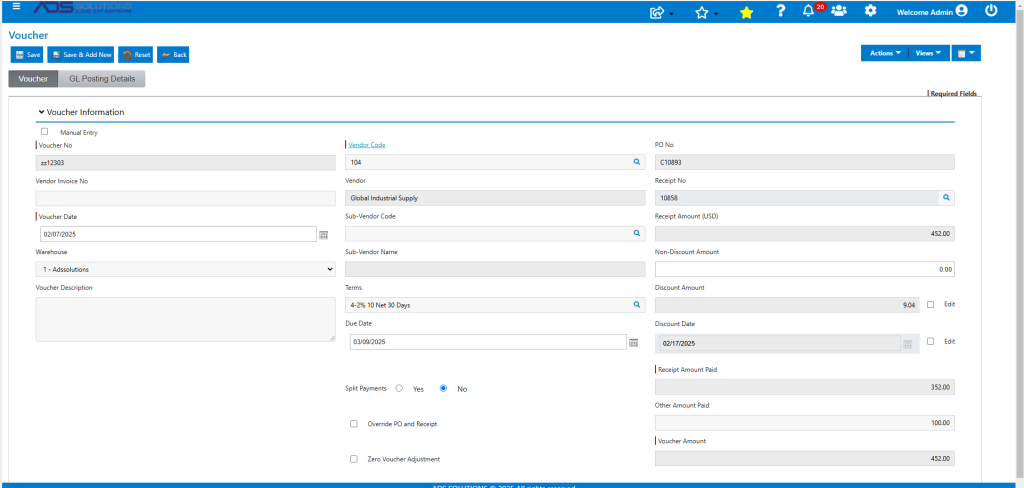Check Override PO and Receipt

tap(354, 424)
